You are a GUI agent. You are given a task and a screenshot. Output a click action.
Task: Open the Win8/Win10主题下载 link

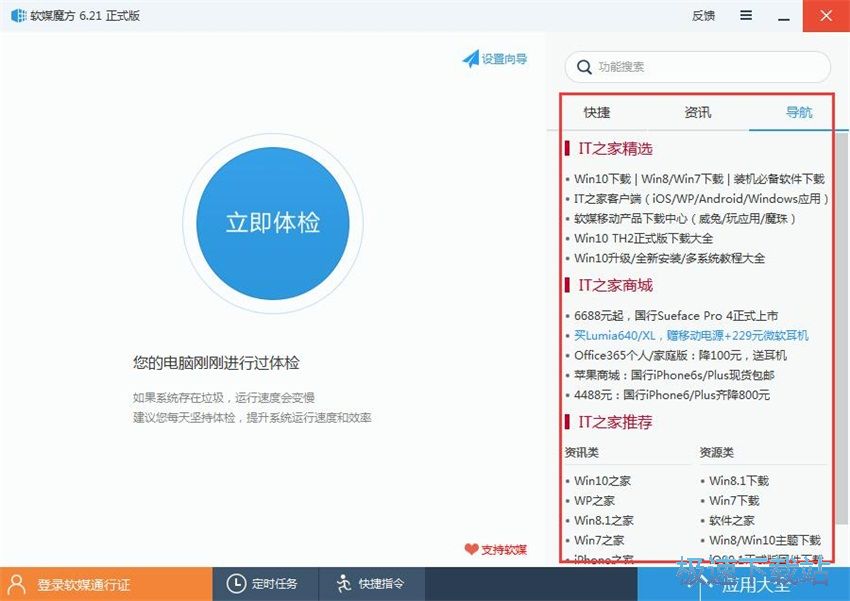[765, 540]
